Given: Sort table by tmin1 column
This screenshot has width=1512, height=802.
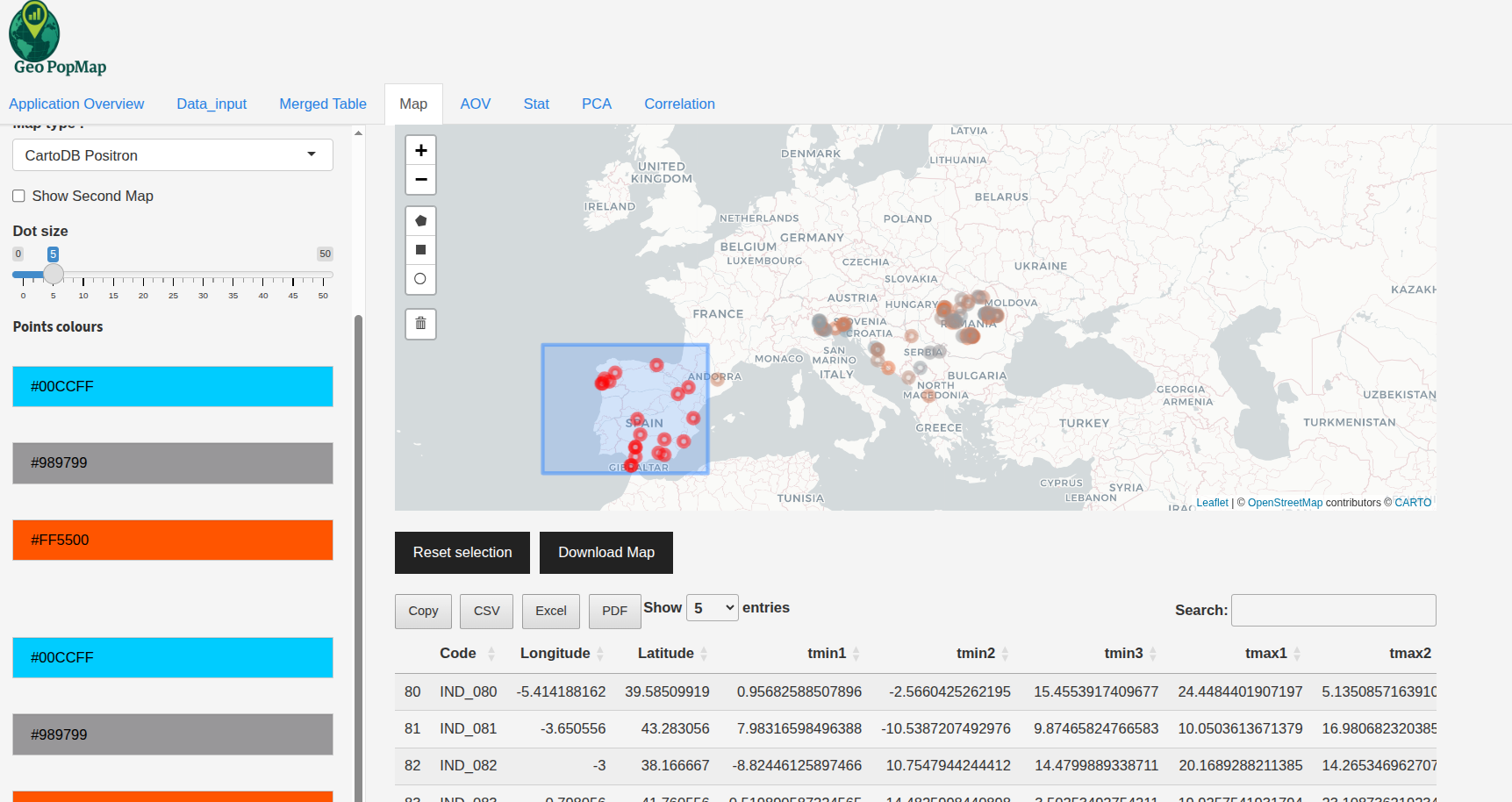Looking at the screenshot, I should (827, 653).
